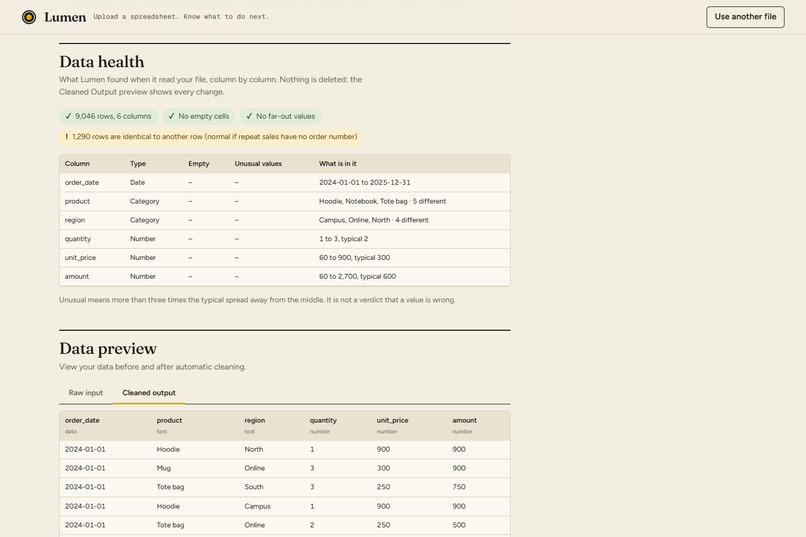This screenshot has height=537, width=806.
Task: Click the warning exclamation icon
Action: click(x=66, y=137)
